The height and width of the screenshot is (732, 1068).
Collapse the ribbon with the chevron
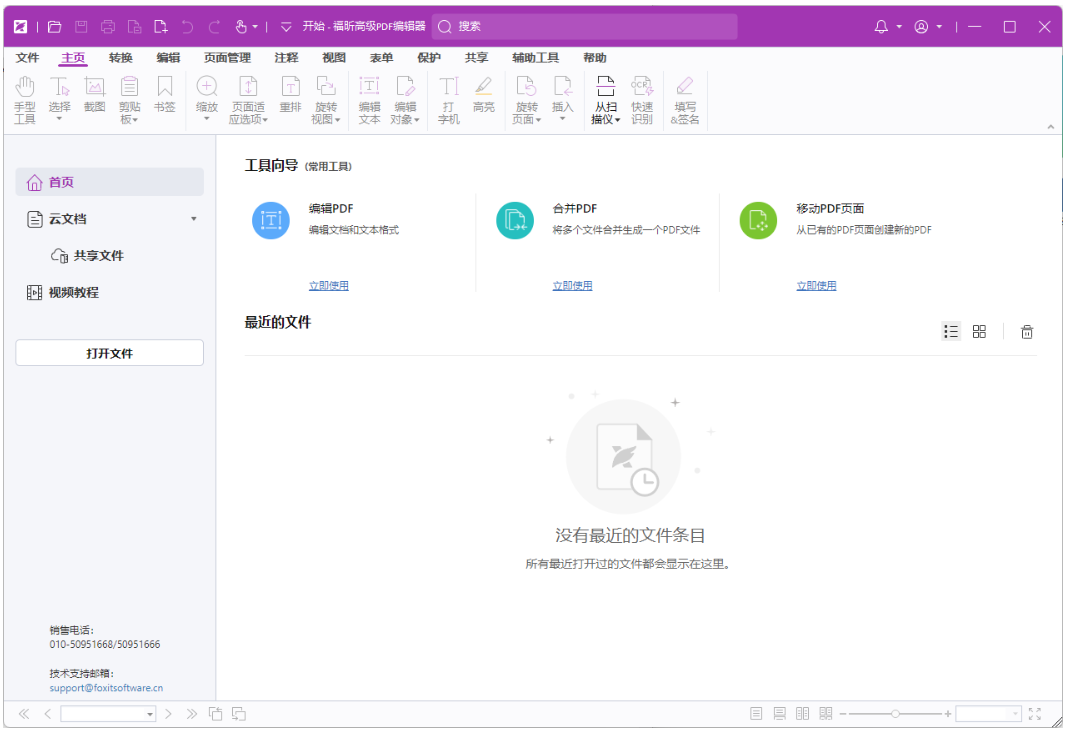click(1051, 127)
